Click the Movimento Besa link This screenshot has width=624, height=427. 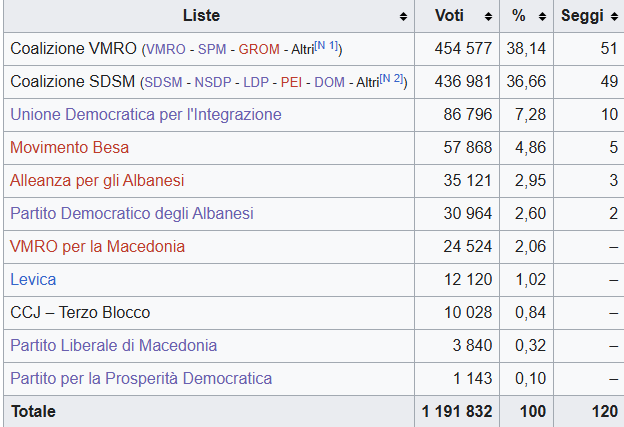(x=69, y=148)
